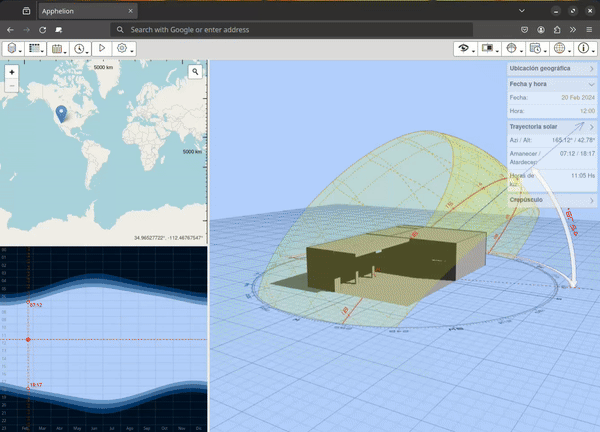Click the sun-path diagram circle icon
The width and height of the screenshot is (600, 432).
512,48
